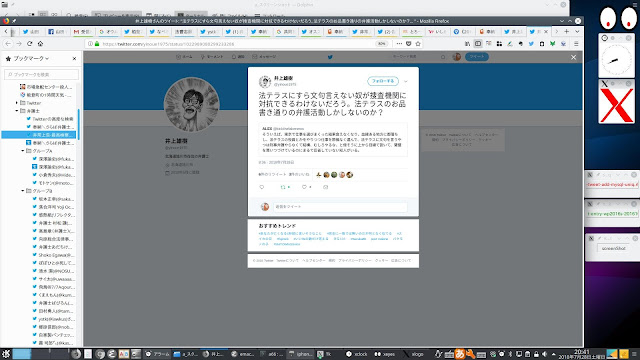The width and height of the screenshot is (640, 360).
Task: Bookmark this page with the star icon
Action: 418,44
